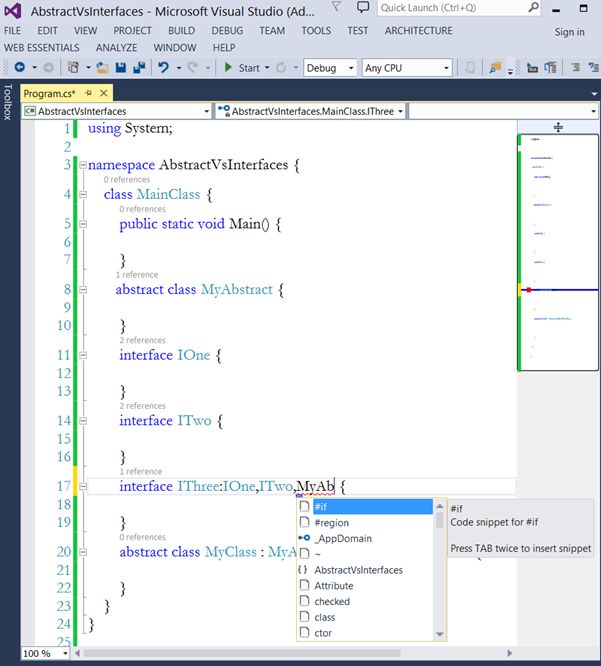This screenshot has width=601, height=666.
Task: Collapse the abstract class MyAbstract block
Action: click(x=82, y=290)
